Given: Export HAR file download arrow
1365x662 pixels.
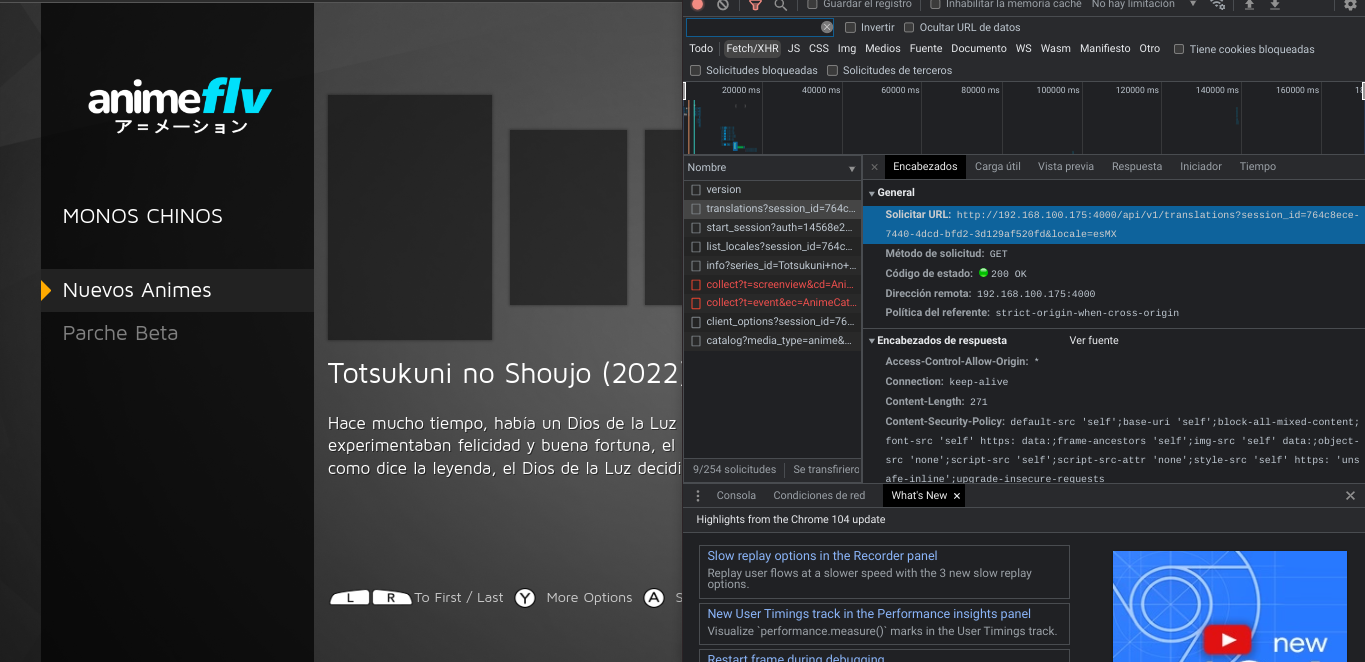Looking at the screenshot, I should coord(1275,5).
